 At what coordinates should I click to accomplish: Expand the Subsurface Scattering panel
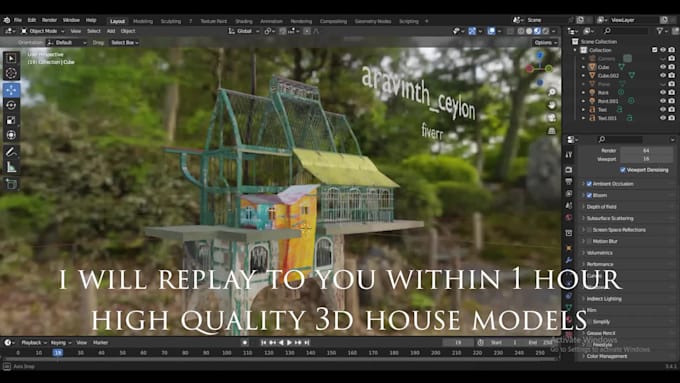(x=610, y=218)
